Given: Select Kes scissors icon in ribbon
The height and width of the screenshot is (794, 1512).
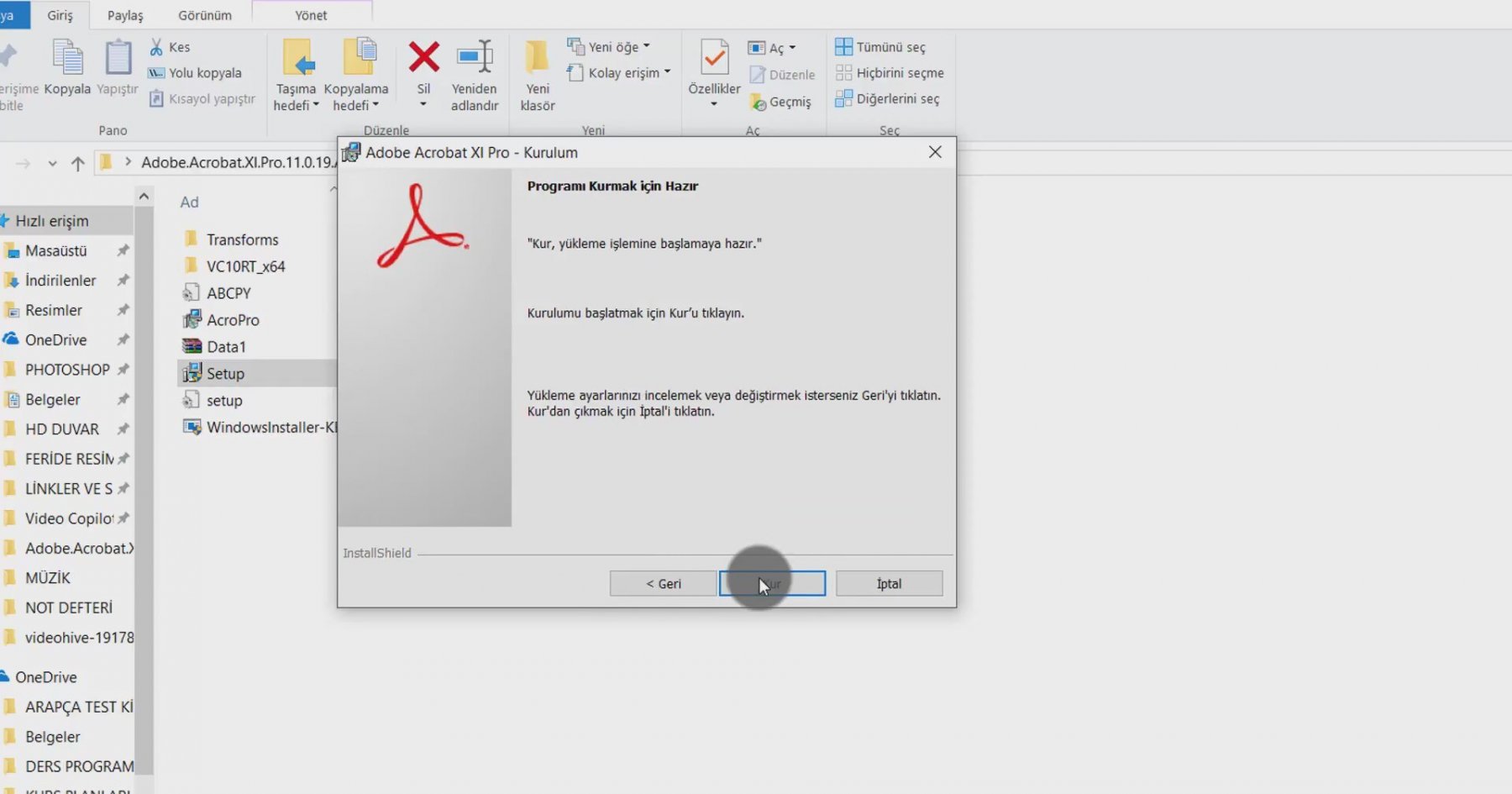Looking at the screenshot, I should click(156, 47).
